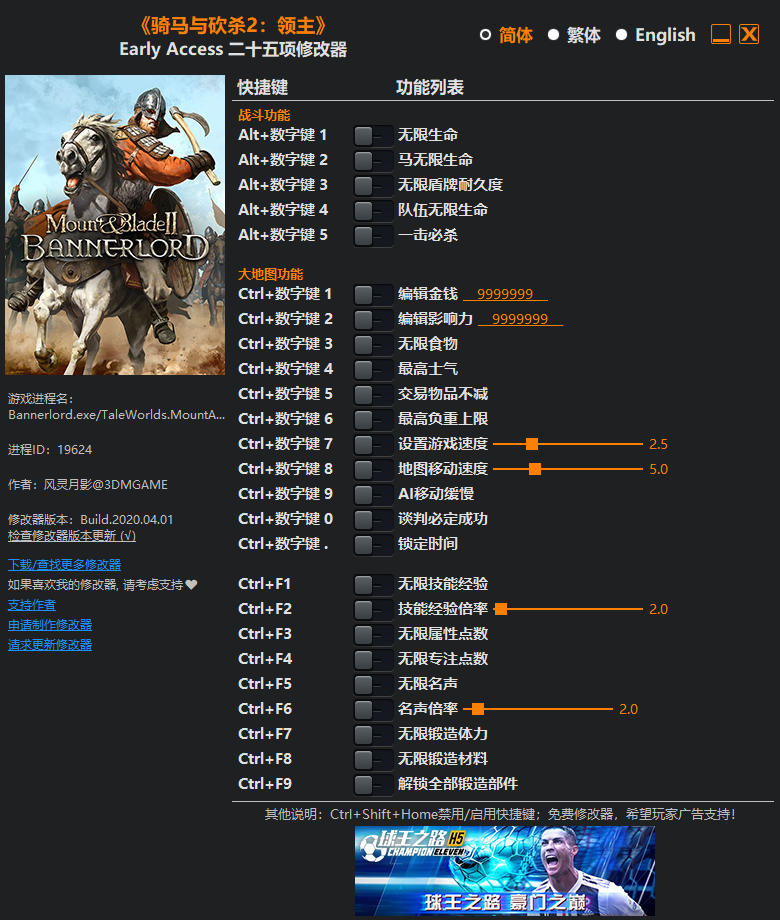The image size is (780, 920).
Task: Enable 谈判必定成功 switch
Action: (x=373, y=520)
